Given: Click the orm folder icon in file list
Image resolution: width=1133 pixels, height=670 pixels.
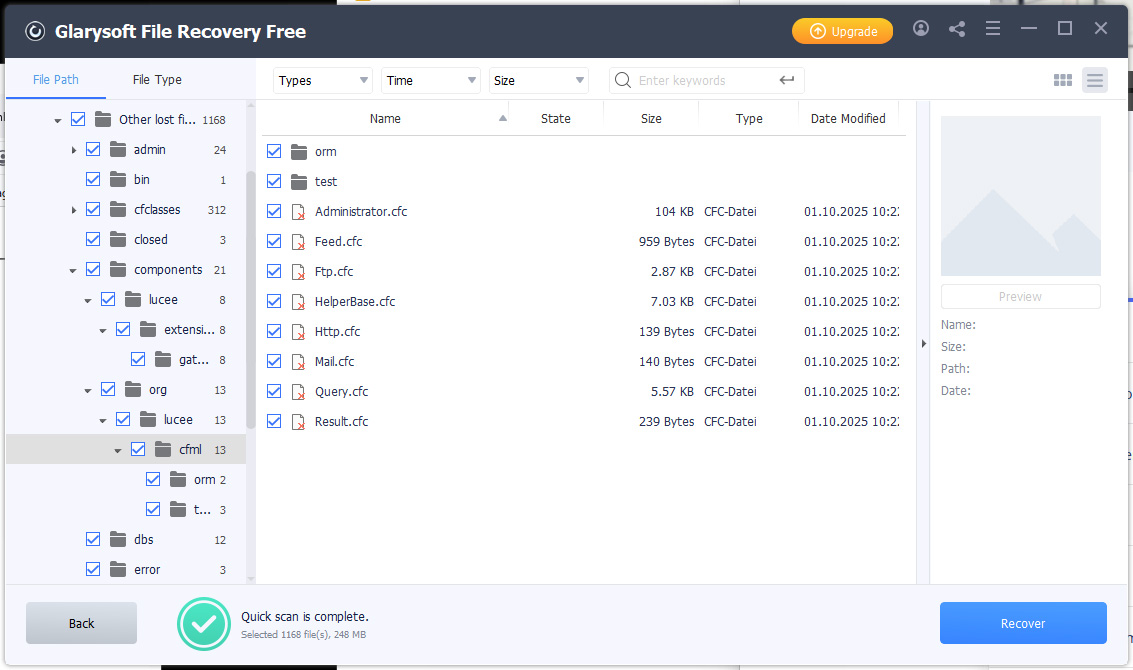Looking at the screenshot, I should 298,152.
